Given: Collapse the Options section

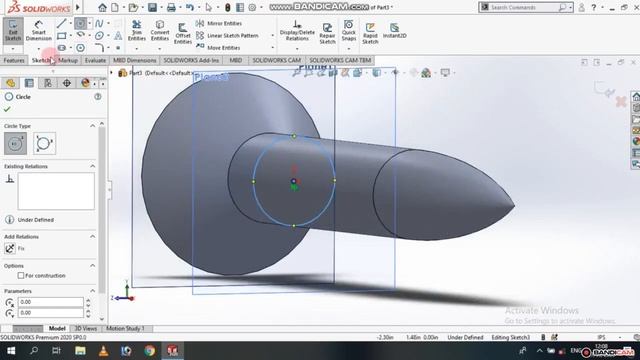Looking at the screenshot, I should tap(92, 265).
